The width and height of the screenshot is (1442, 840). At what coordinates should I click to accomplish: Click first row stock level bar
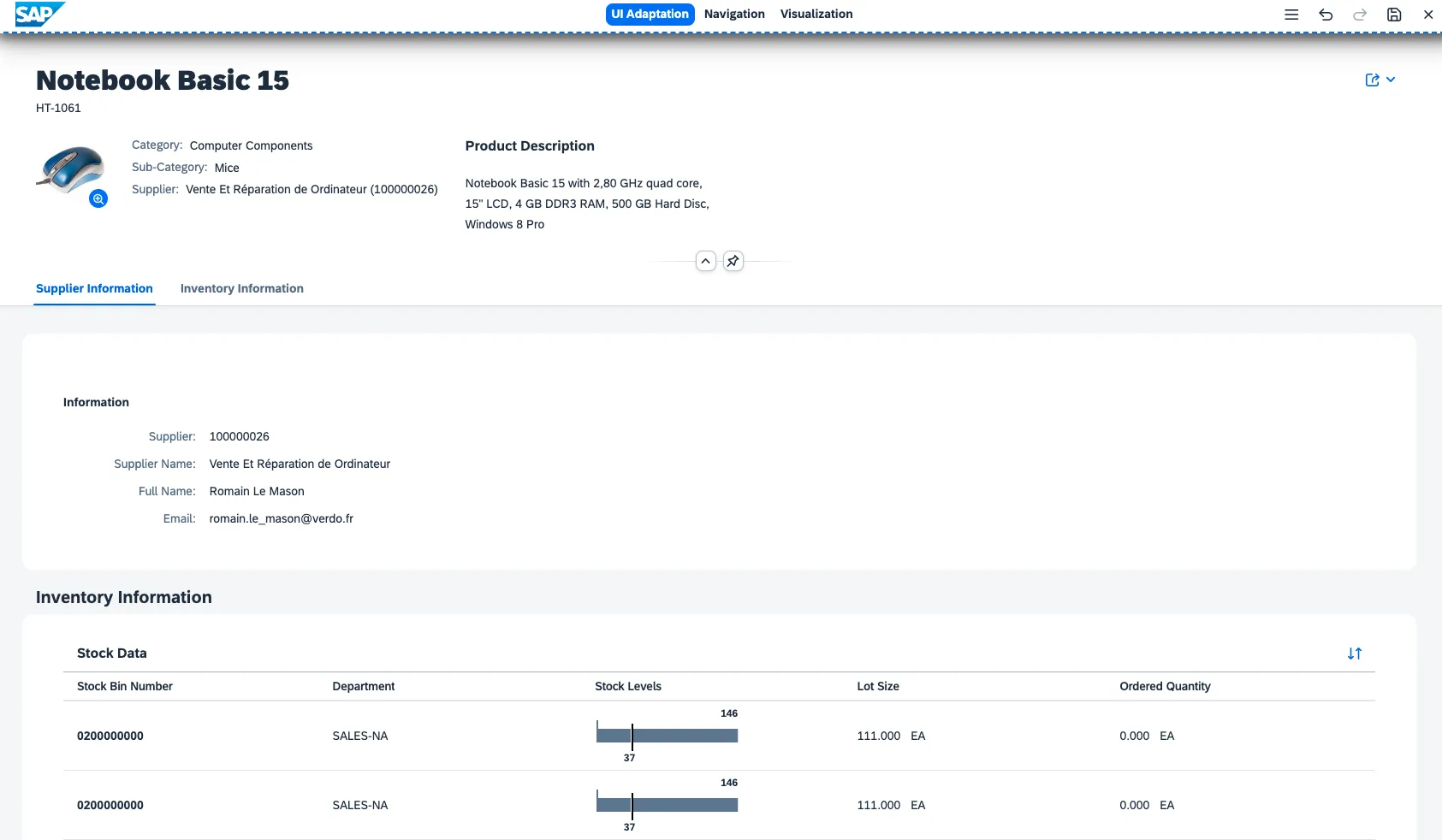(x=667, y=736)
